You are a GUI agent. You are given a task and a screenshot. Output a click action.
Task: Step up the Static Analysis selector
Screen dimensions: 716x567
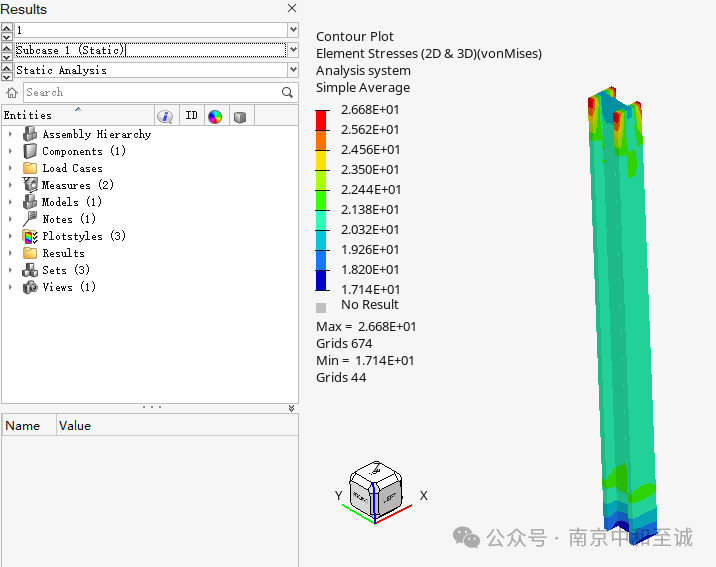(x=7, y=67)
